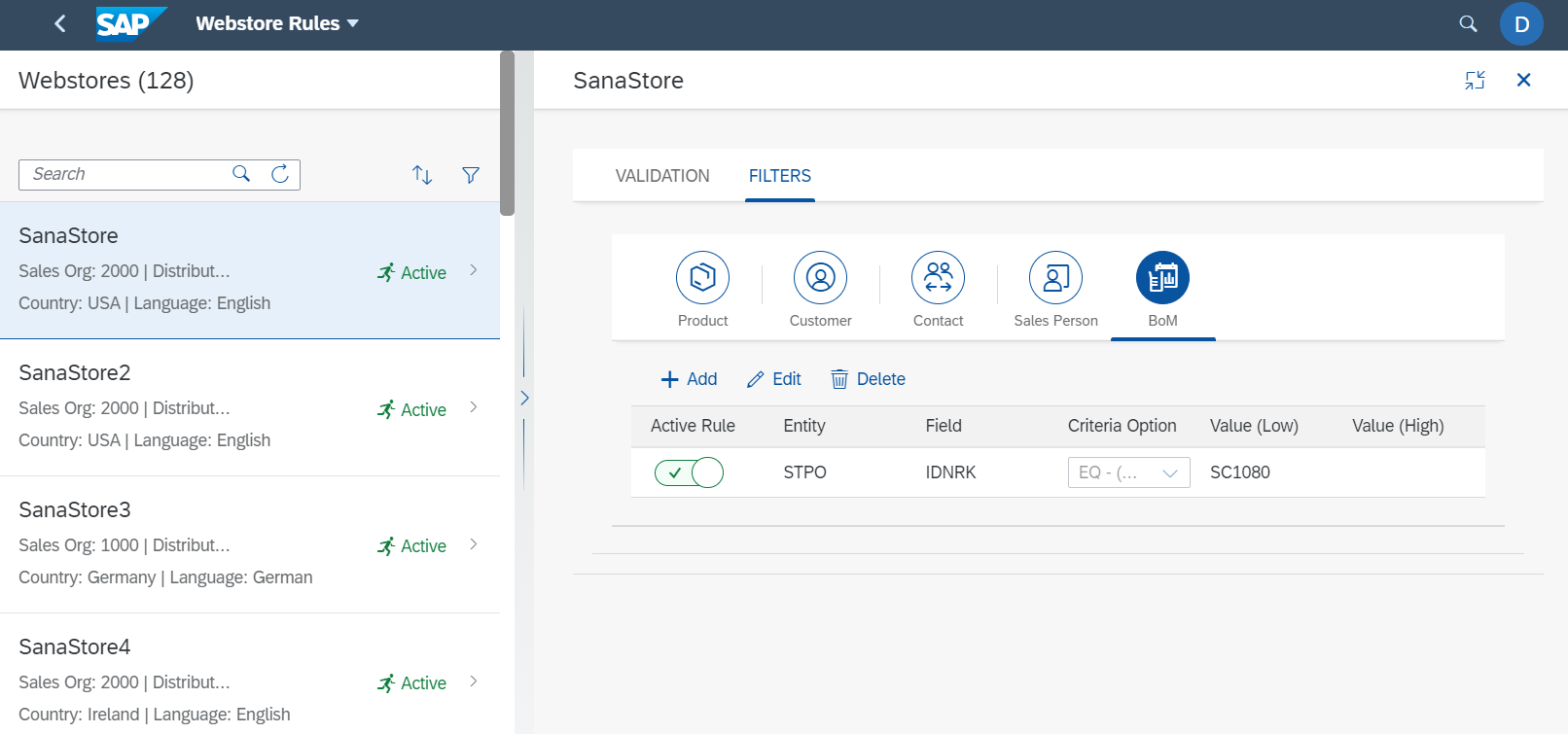Edit the BoM filter rules

[774, 379]
